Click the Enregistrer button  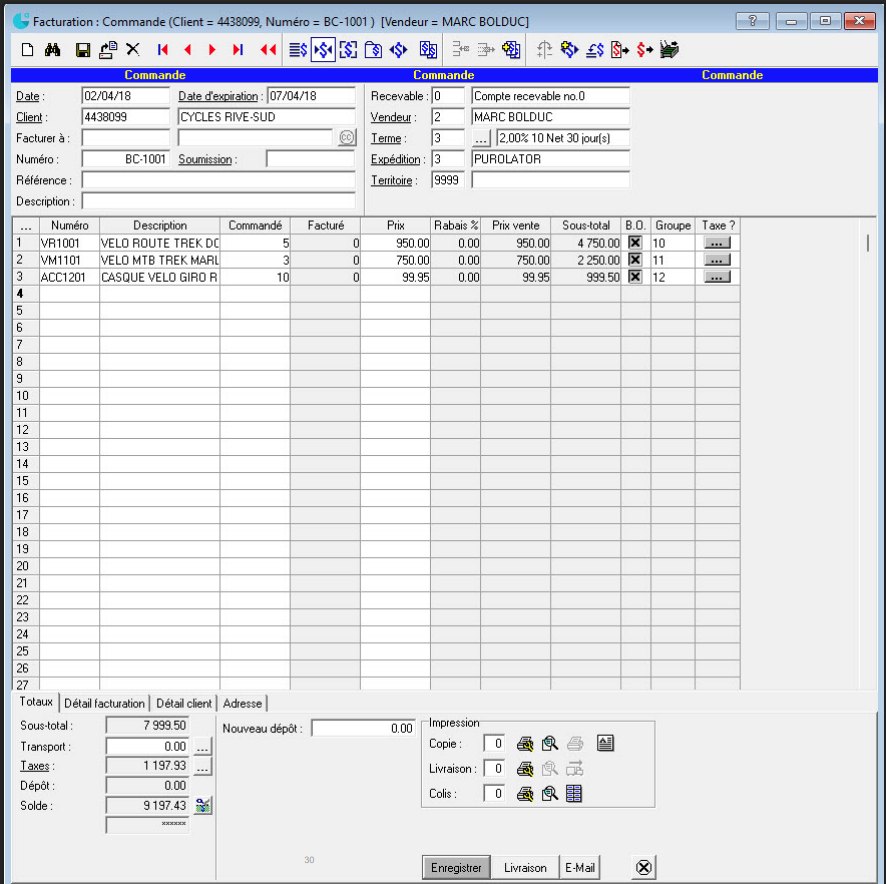[456, 868]
